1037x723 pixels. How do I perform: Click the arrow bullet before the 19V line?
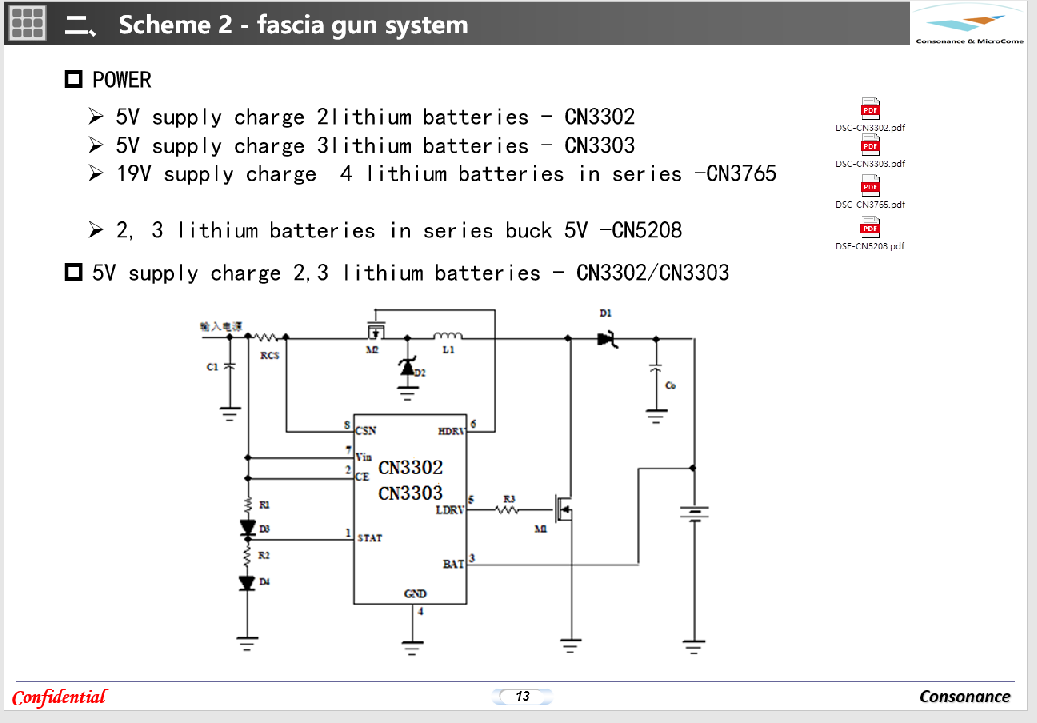coord(96,173)
